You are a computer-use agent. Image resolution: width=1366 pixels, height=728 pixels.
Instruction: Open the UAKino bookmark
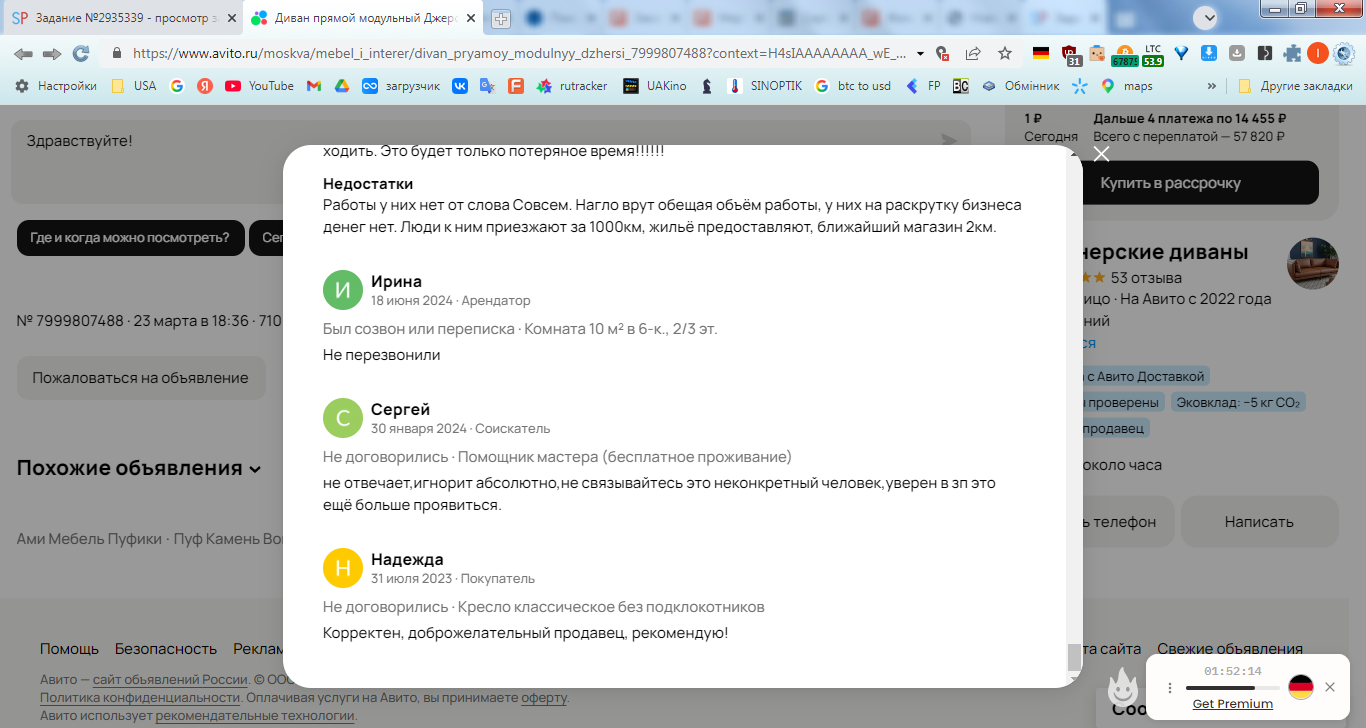[655, 86]
